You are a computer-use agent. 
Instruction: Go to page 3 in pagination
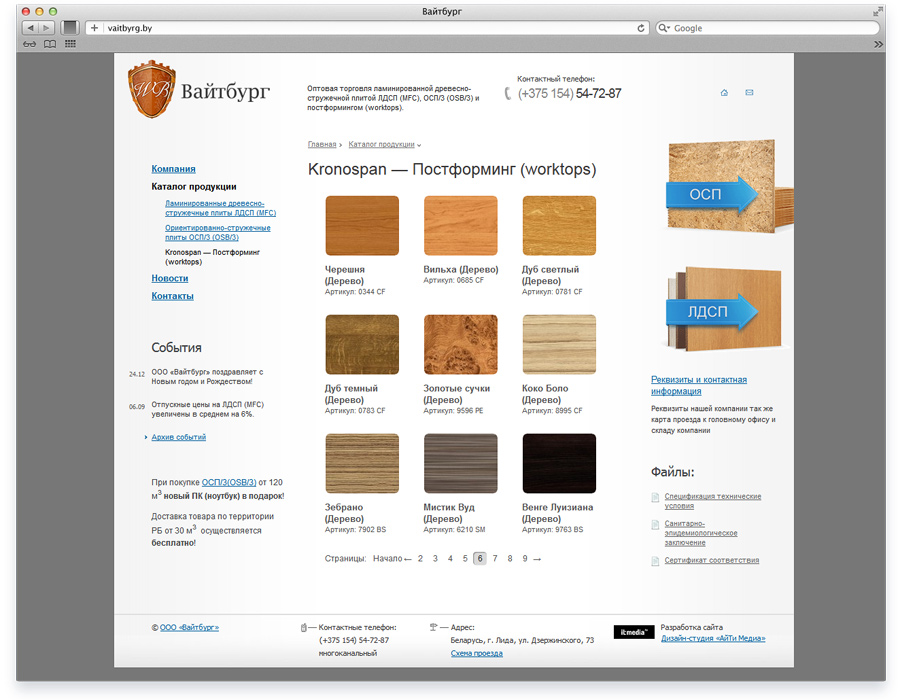435,558
